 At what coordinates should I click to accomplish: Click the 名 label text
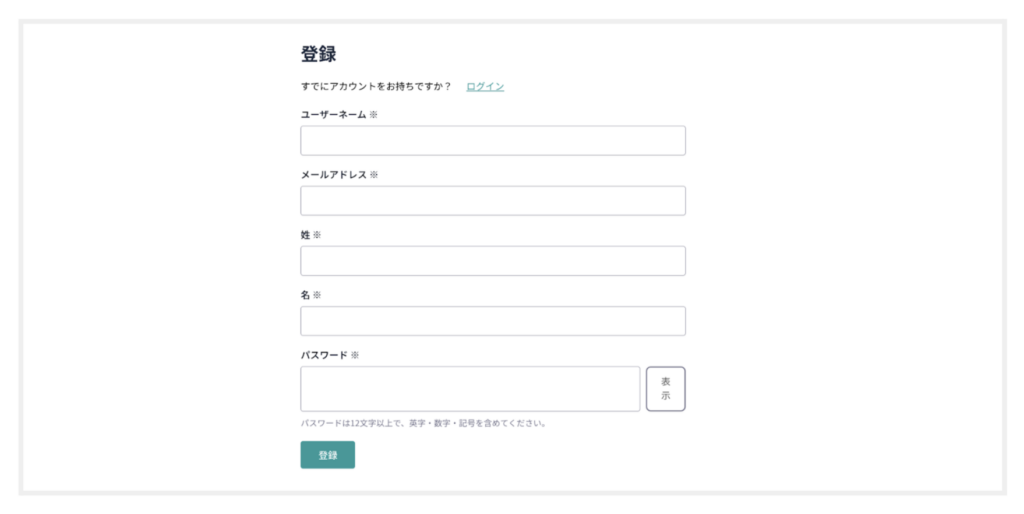tap(305, 295)
